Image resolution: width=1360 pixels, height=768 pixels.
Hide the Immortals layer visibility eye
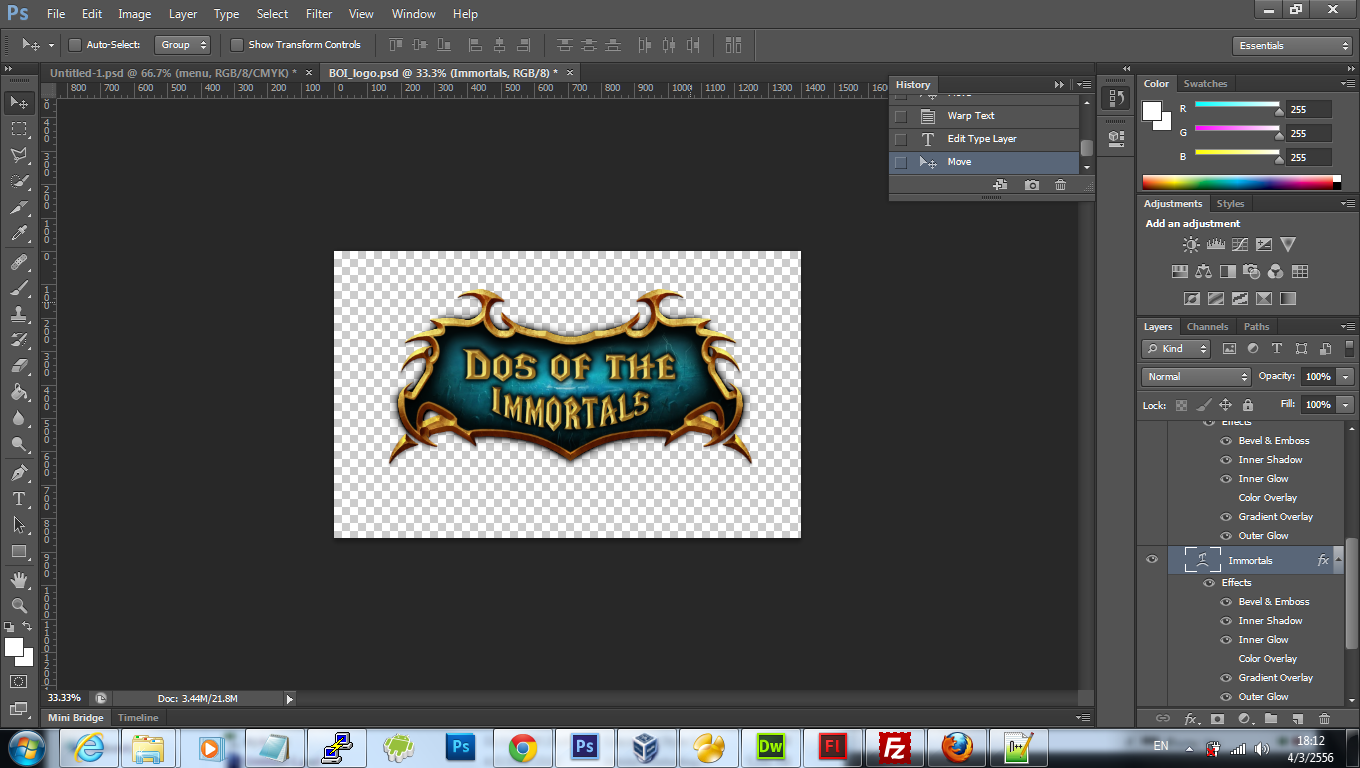click(1152, 560)
